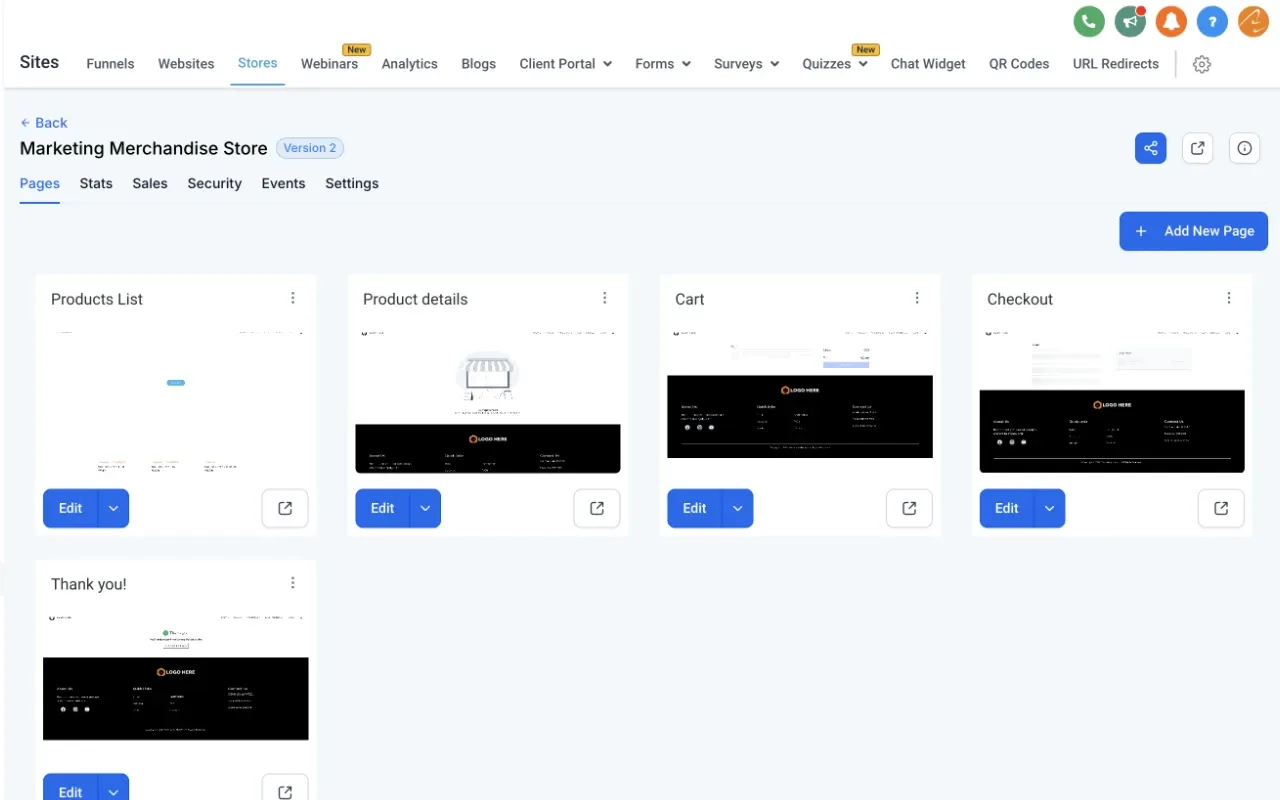Click the green phone icon

[x=1088, y=20]
